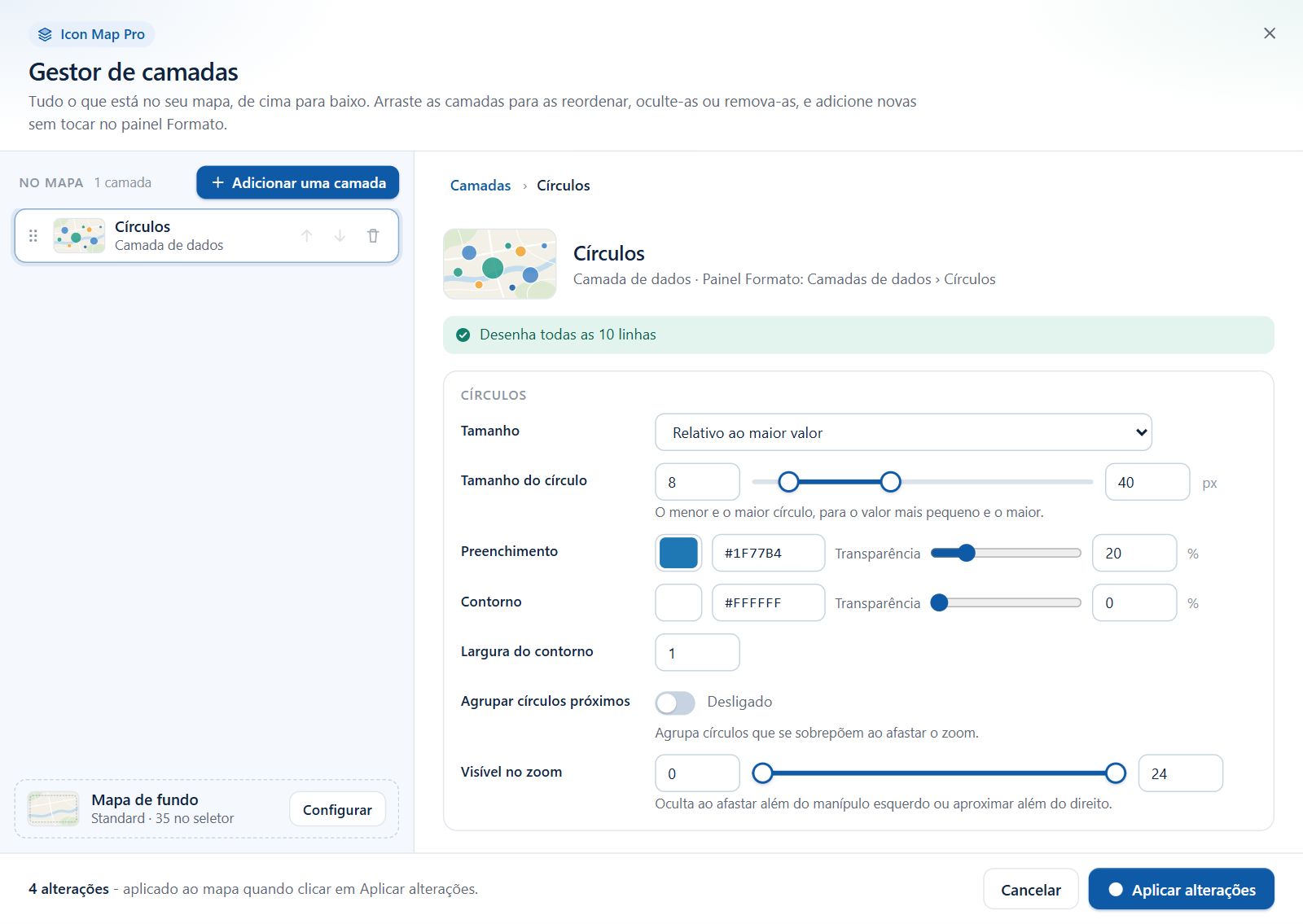Click the fill hex code field #1F77B4
This screenshot has height=924, width=1303.
768,553
